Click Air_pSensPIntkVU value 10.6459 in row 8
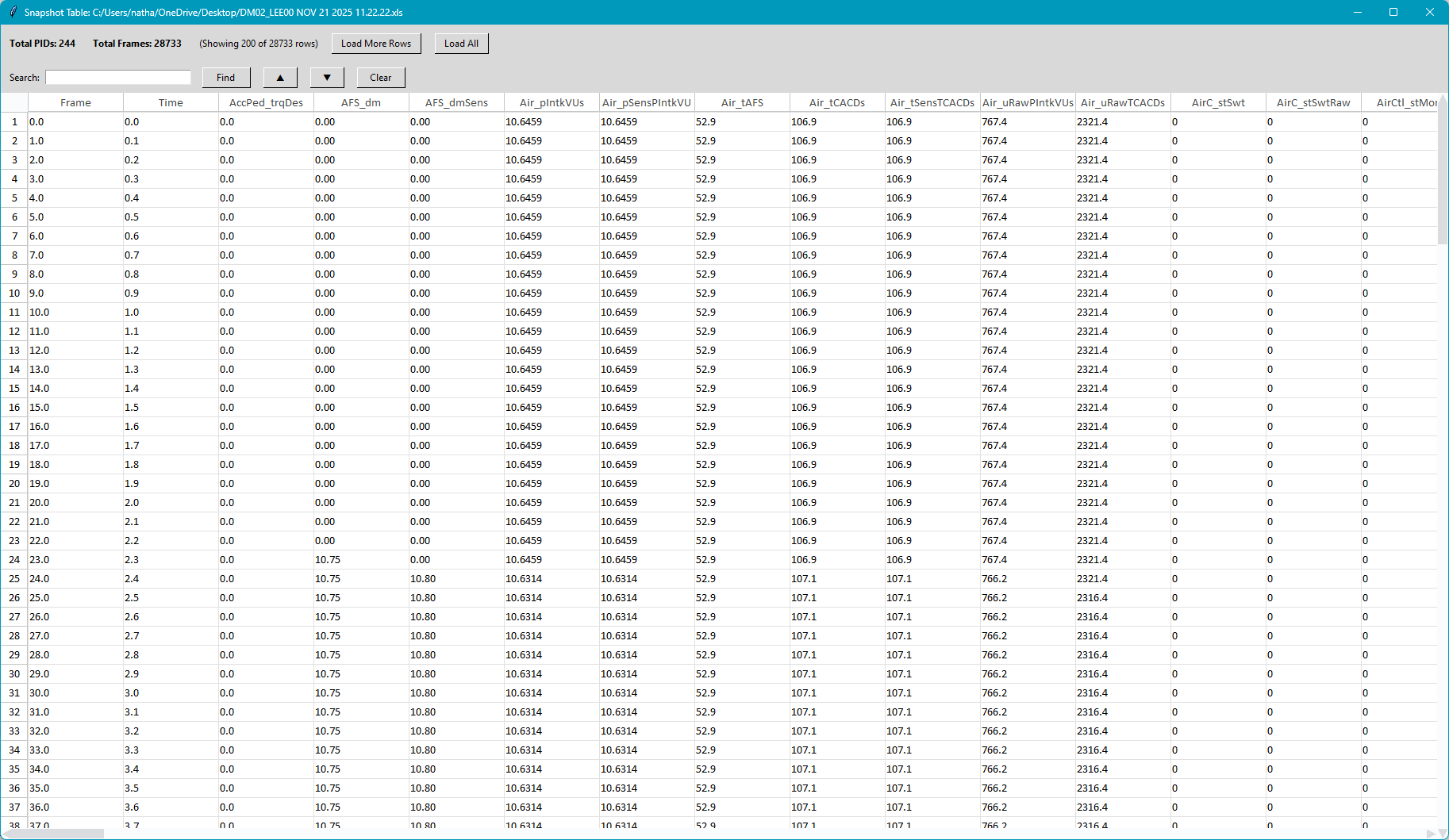 [x=647, y=255]
